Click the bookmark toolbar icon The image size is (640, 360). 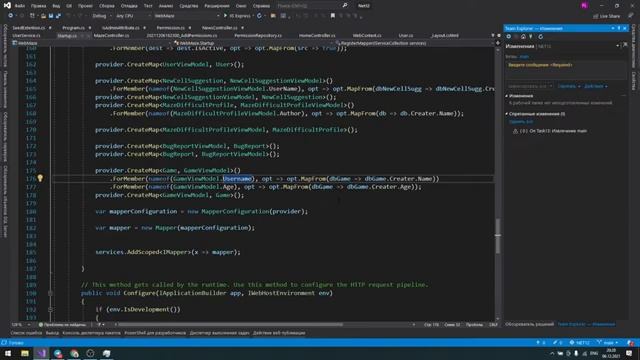333,16
